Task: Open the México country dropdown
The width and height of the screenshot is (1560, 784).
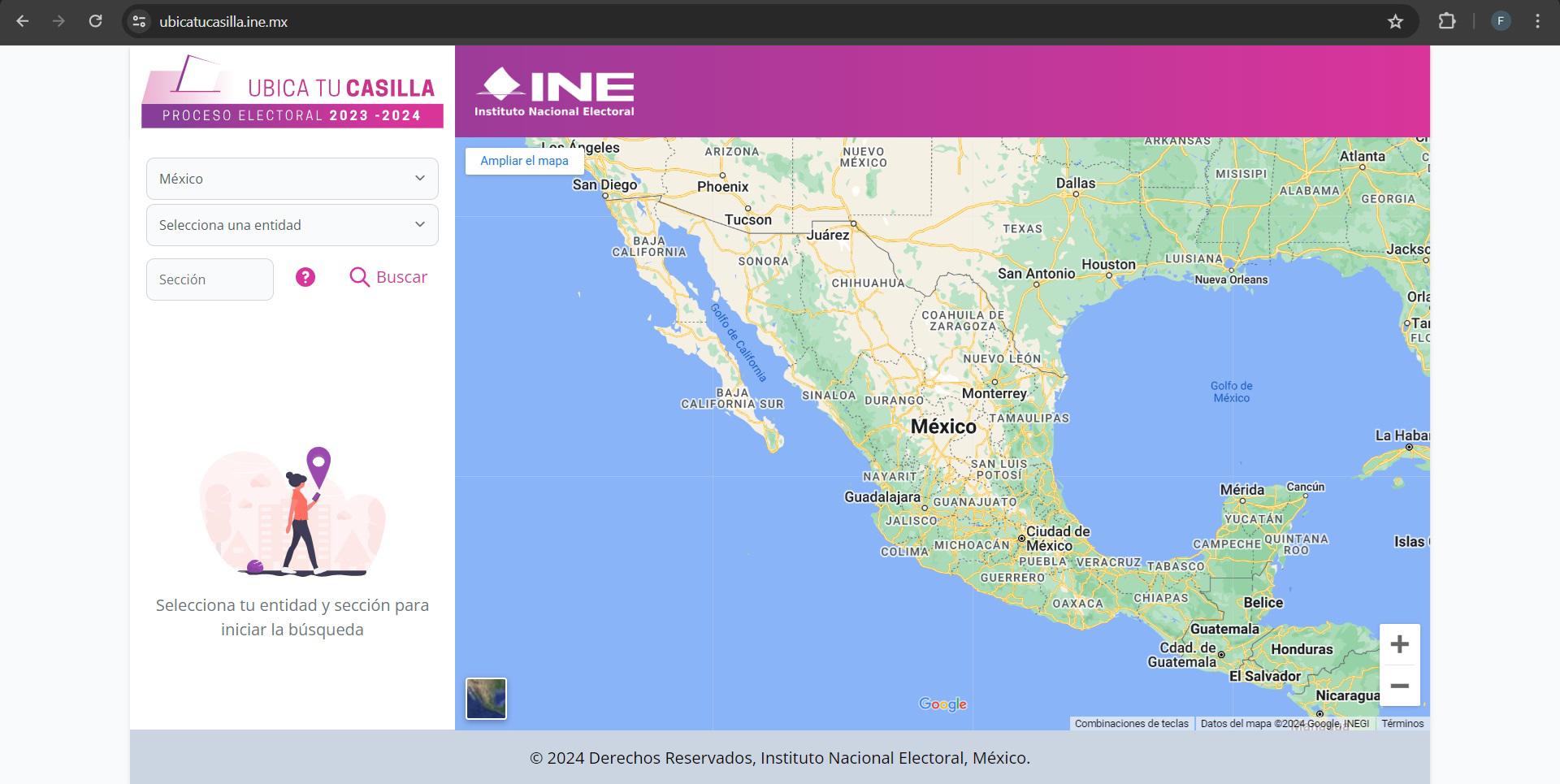Action: [x=292, y=179]
